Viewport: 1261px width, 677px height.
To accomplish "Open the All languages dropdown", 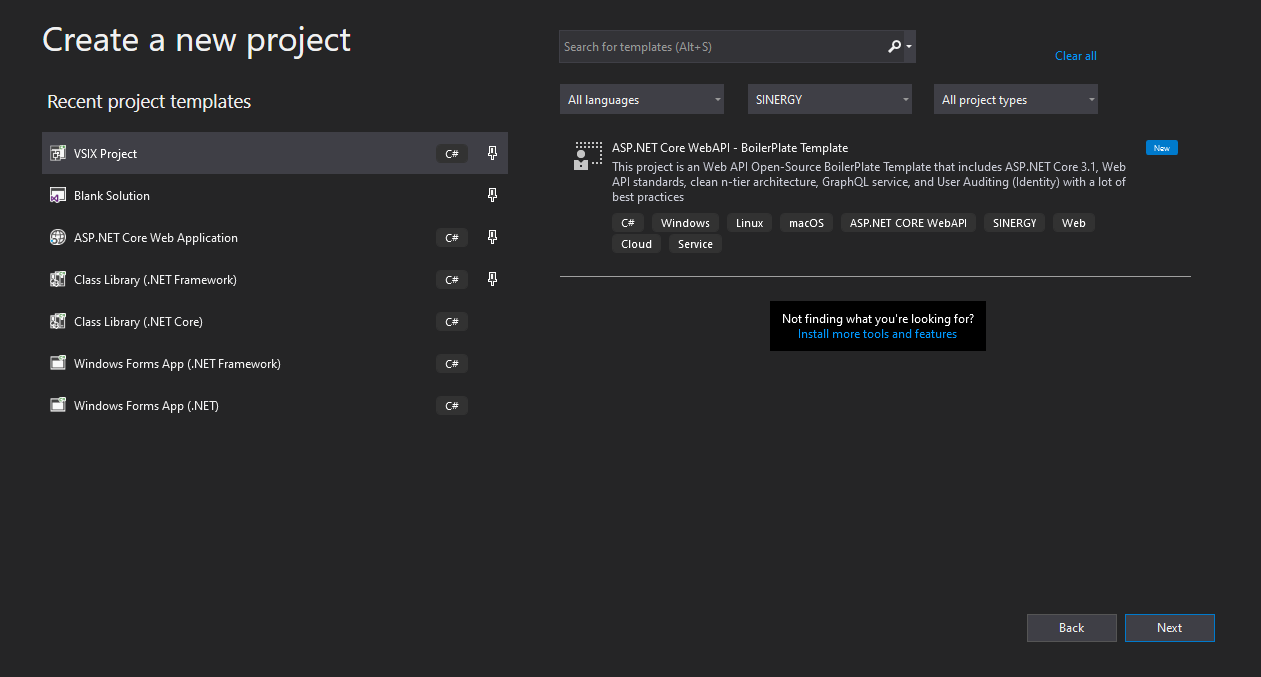I will (642, 100).
